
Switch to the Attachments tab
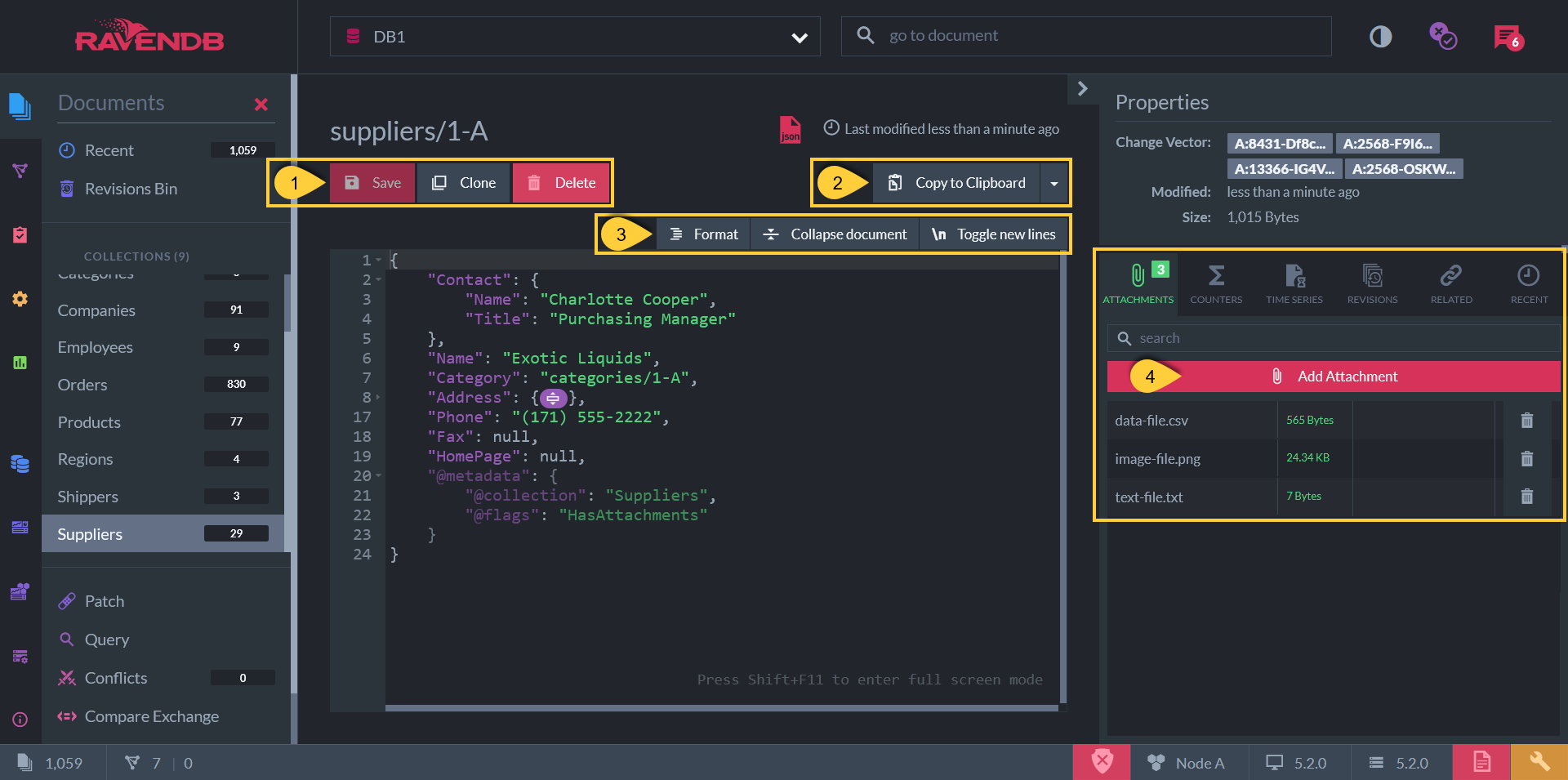tap(1138, 283)
